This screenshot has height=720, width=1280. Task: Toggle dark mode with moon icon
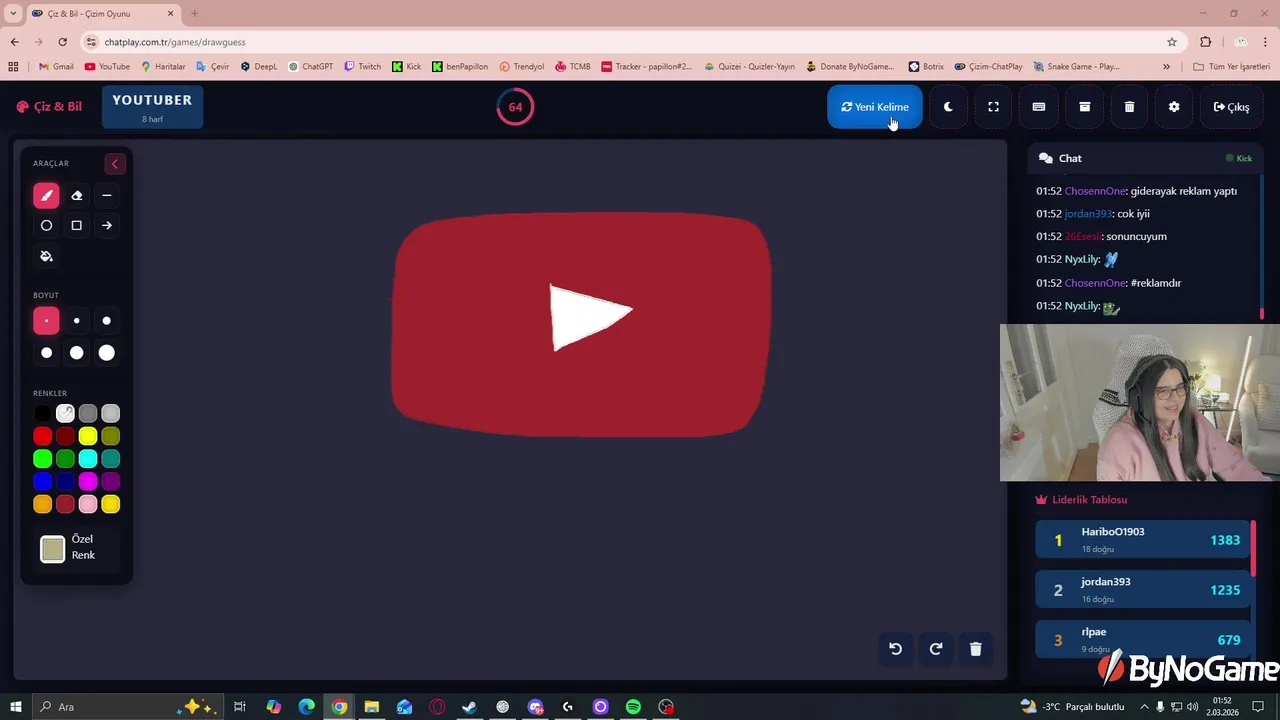[x=948, y=107]
